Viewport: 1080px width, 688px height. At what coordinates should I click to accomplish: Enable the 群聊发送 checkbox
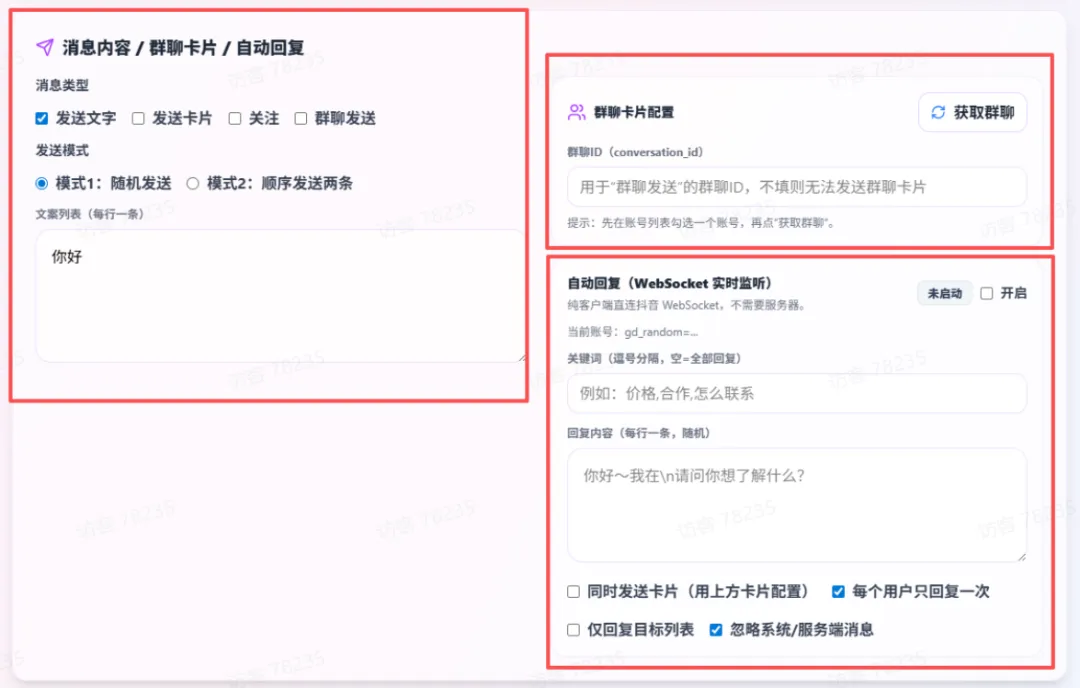[301, 118]
